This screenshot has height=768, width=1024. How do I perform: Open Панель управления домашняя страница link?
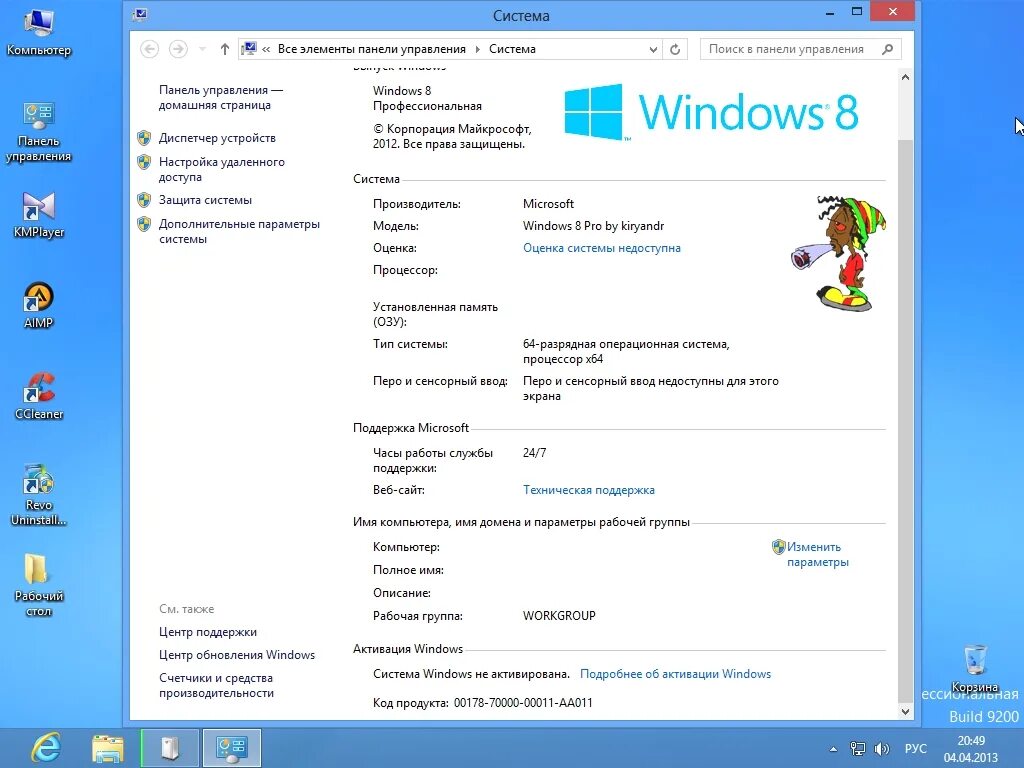click(221, 97)
